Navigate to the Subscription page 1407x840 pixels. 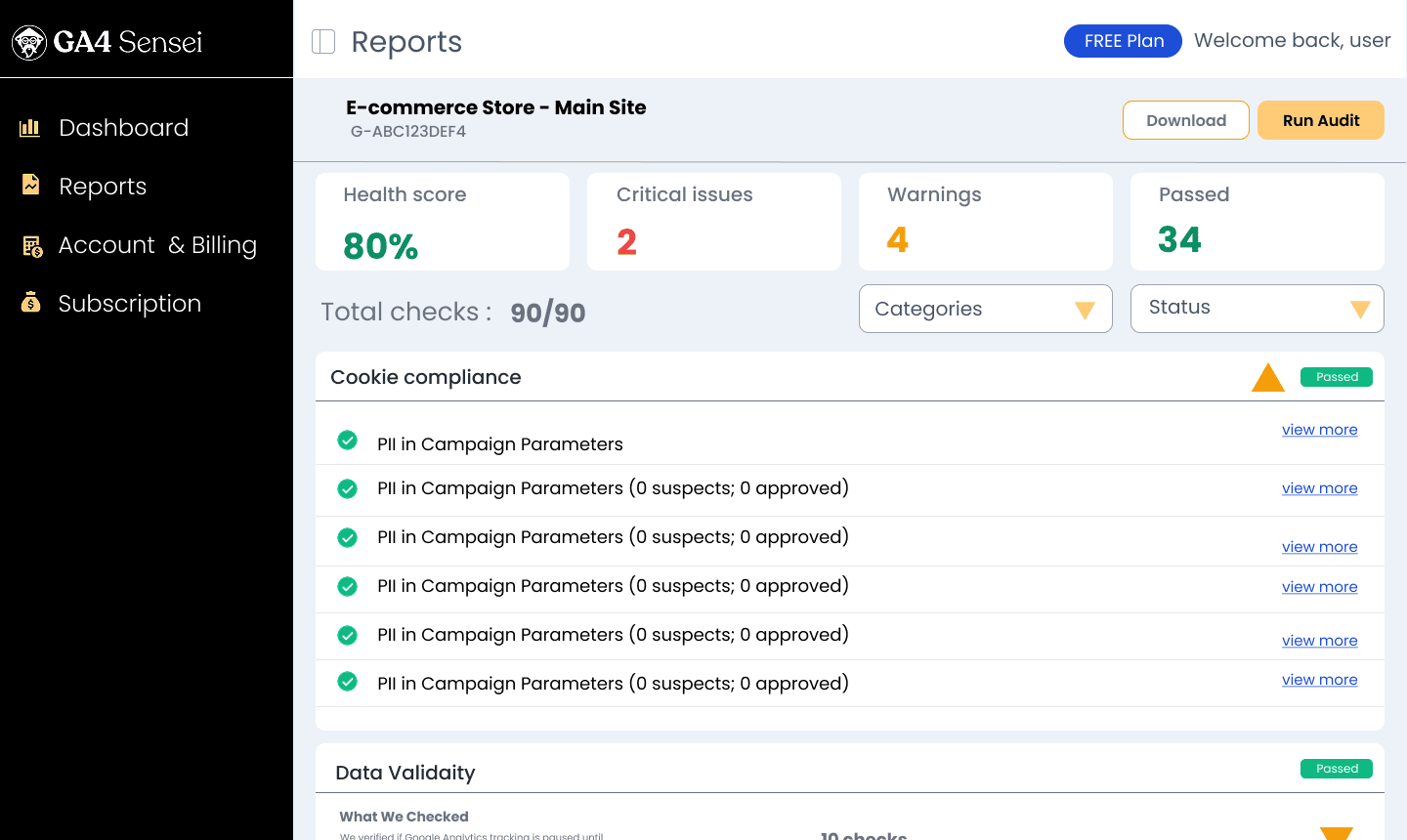click(129, 303)
